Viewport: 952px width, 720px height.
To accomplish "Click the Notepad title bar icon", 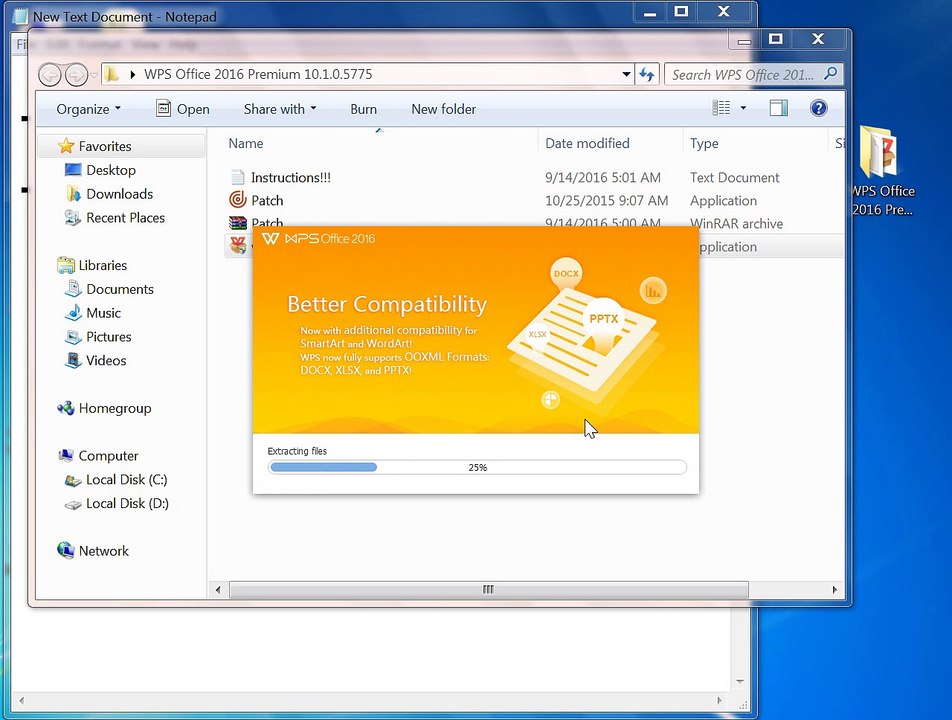I will point(20,16).
